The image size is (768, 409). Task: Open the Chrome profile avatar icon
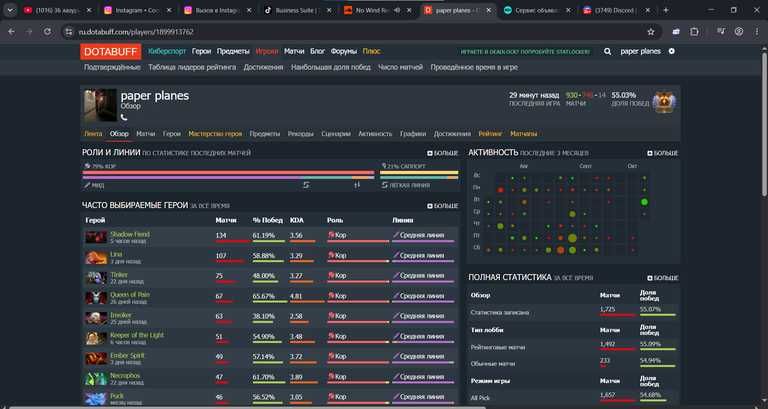(x=739, y=31)
